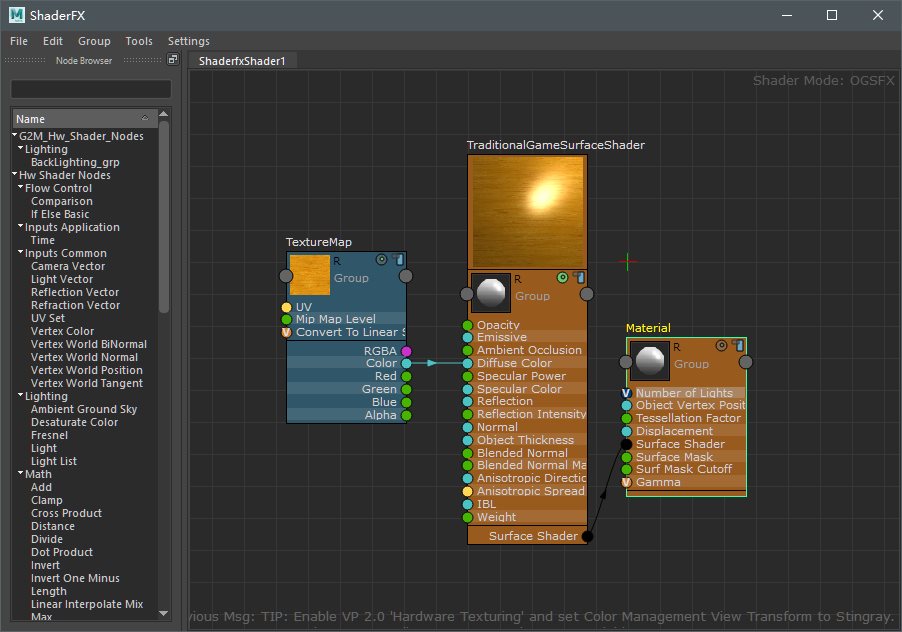Click the sphere preview icon on TraditionalGameSurfaceShader node
This screenshot has width=902, height=632.
point(490,293)
